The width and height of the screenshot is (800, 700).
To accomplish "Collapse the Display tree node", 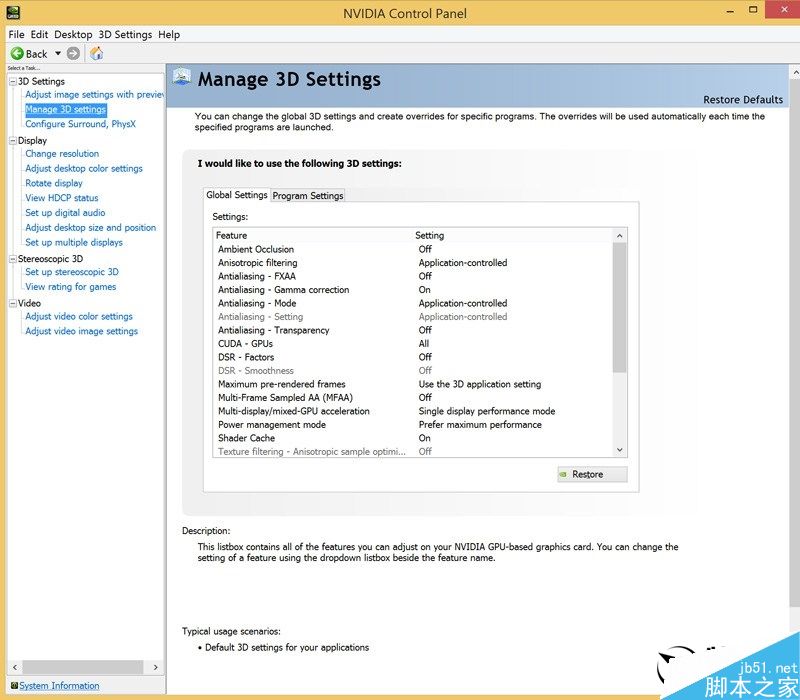I will pyautogui.click(x=13, y=141).
